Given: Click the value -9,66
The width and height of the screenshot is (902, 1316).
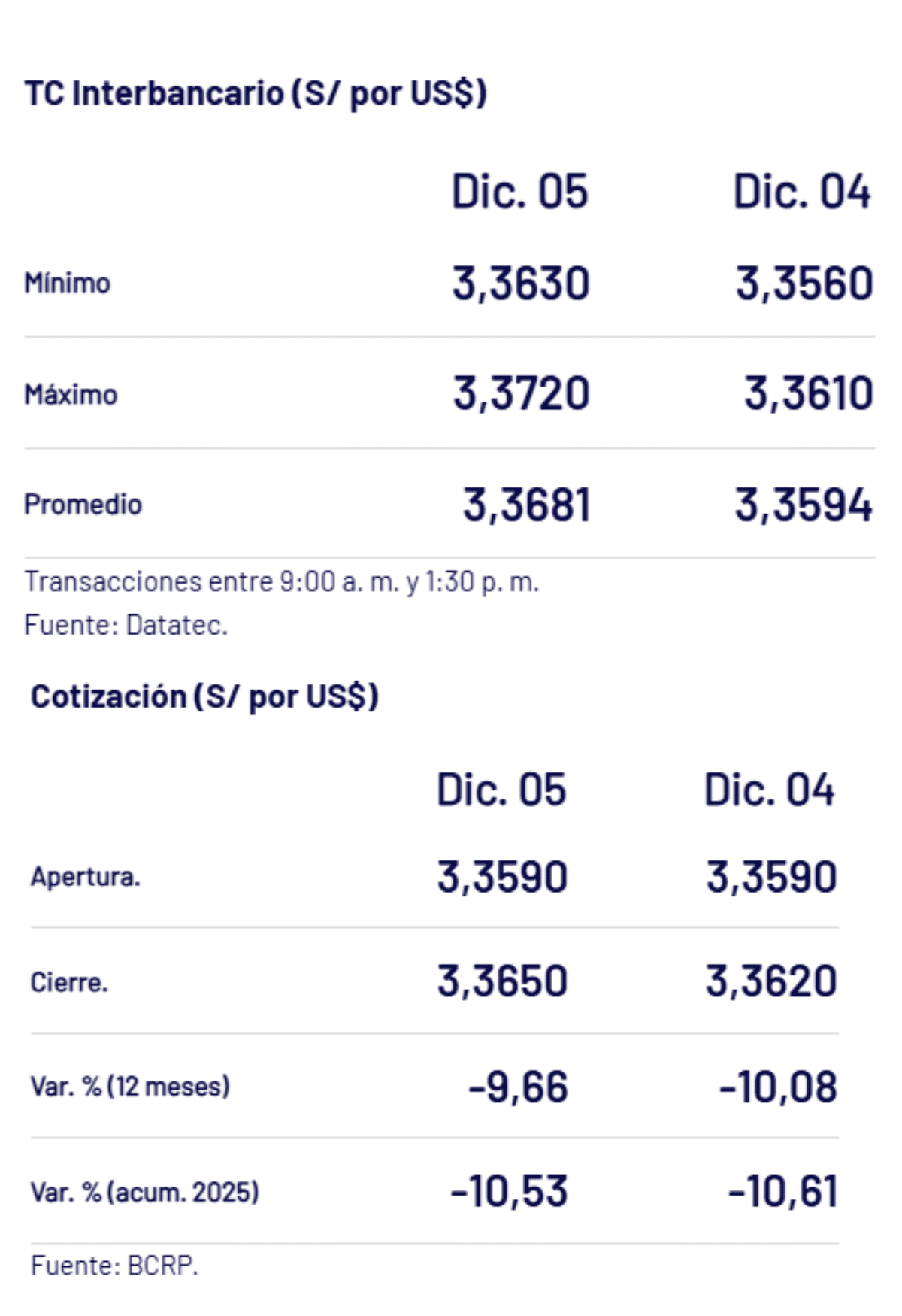Looking at the screenshot, I should point(517,1087).
